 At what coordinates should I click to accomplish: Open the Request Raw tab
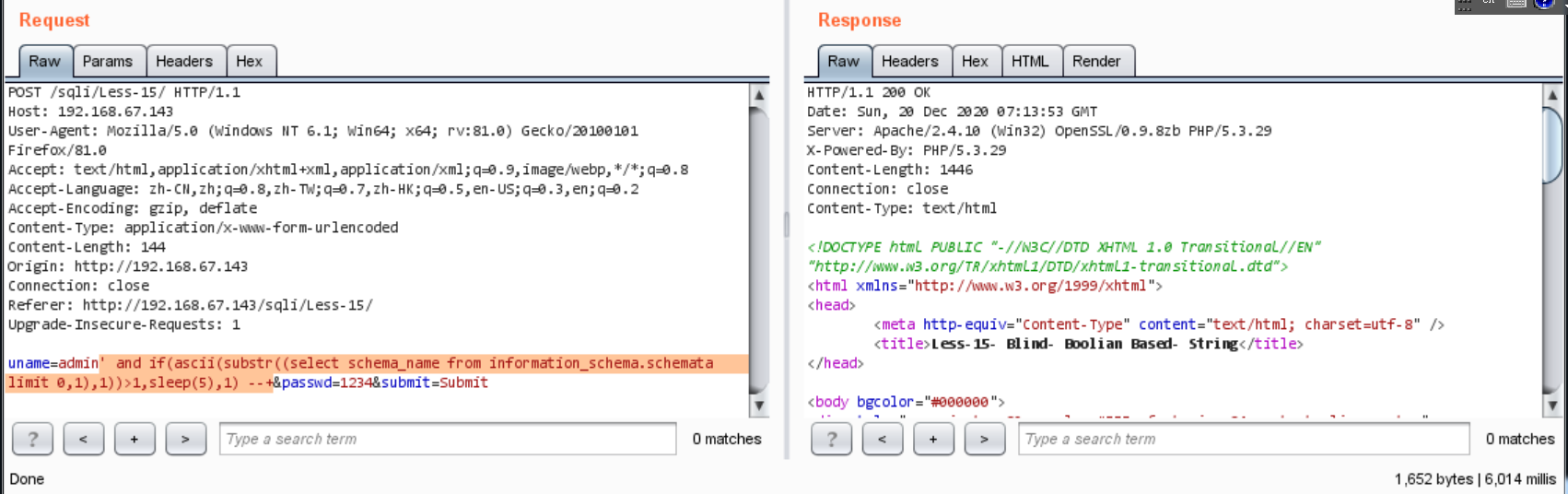(x=44, y=61)
